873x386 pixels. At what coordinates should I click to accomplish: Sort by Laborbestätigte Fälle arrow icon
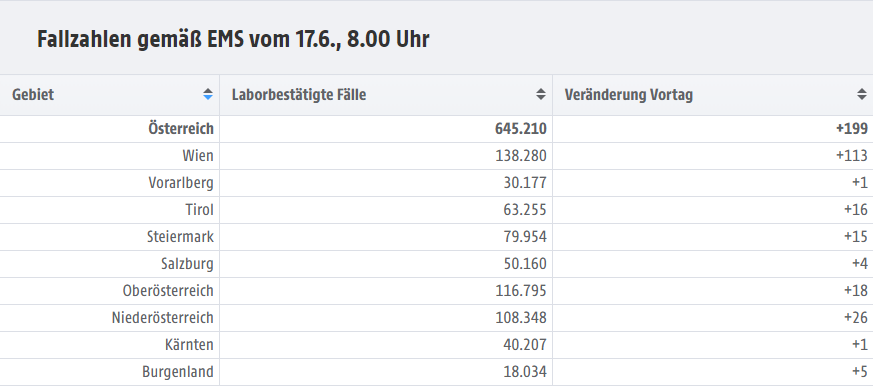coord(541,95)
